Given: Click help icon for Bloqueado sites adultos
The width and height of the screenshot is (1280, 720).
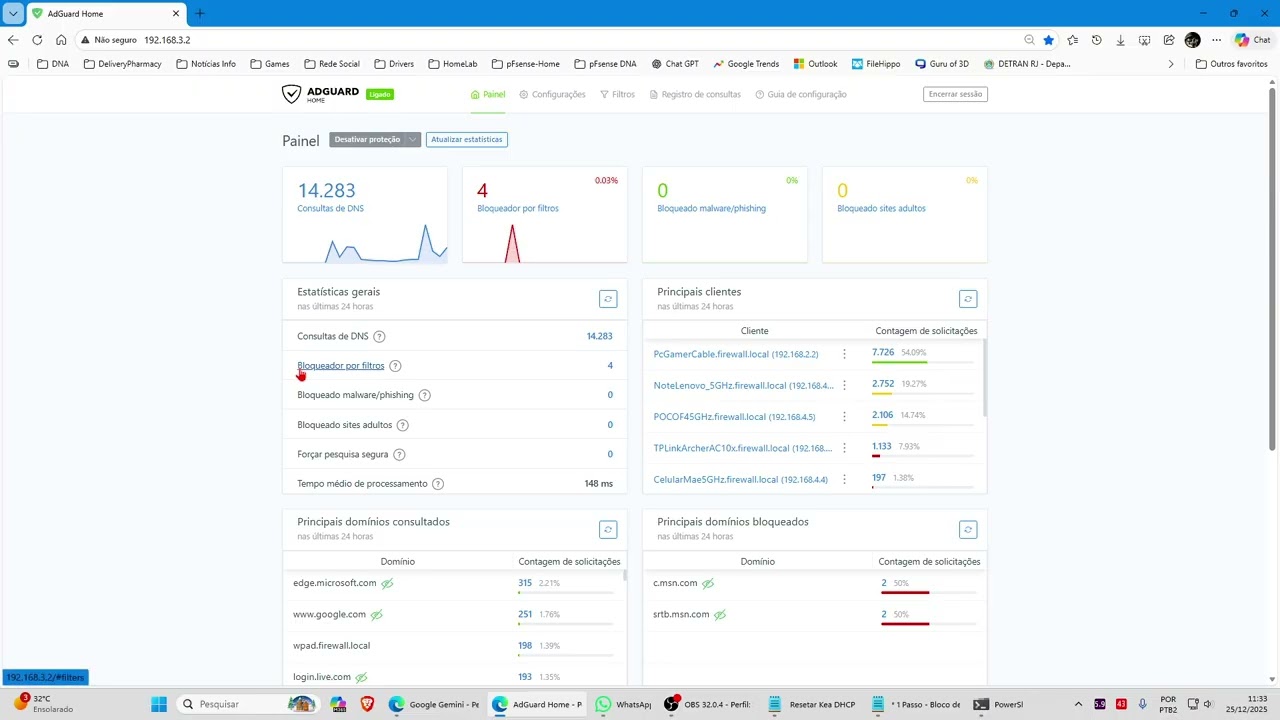Looking at the screenshot, I should 402,425.
